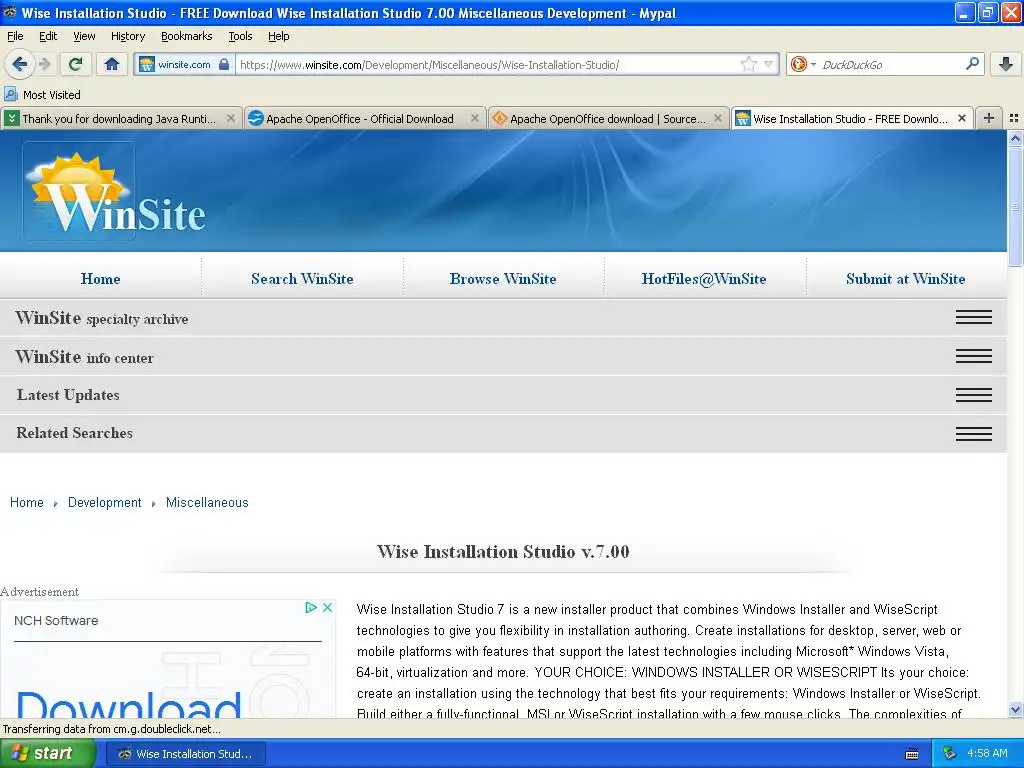
Task: Open the Bookmarks menu
Action: click(x=187, y=36)
